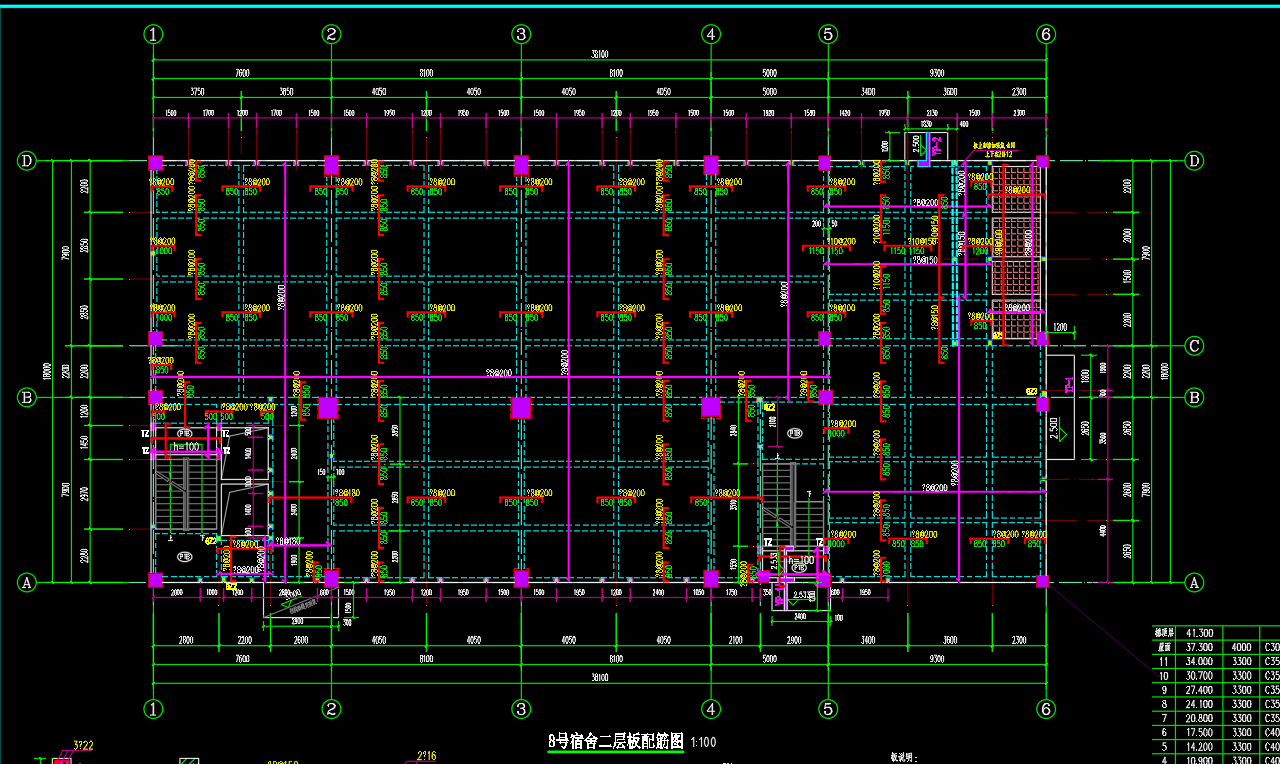This screenshot has width=1280, height=764.
Task: Click yellow rebar label 2?16
Action: (x=427, y=755)
